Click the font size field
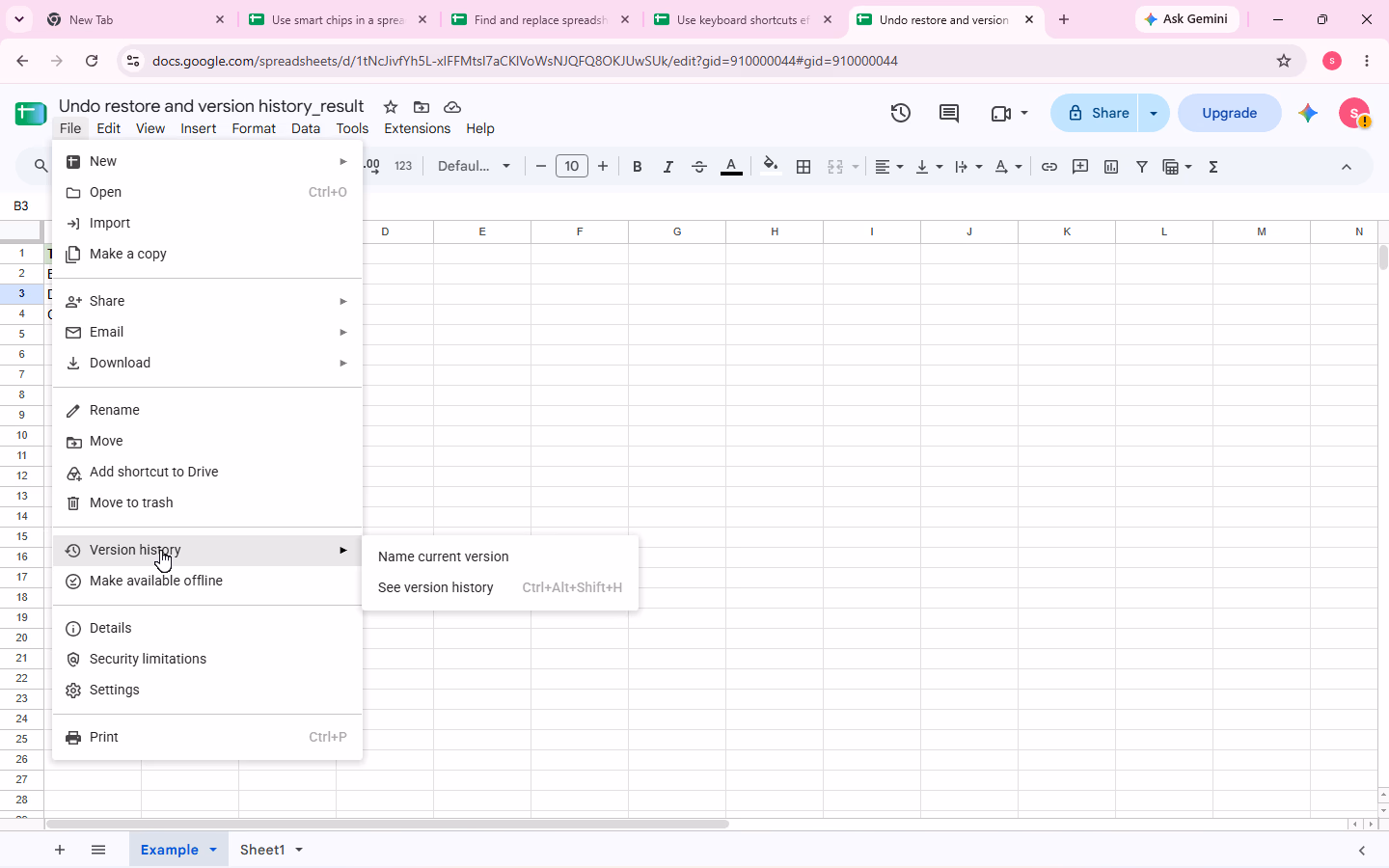 pyautogui.click(x=572, y=167)
